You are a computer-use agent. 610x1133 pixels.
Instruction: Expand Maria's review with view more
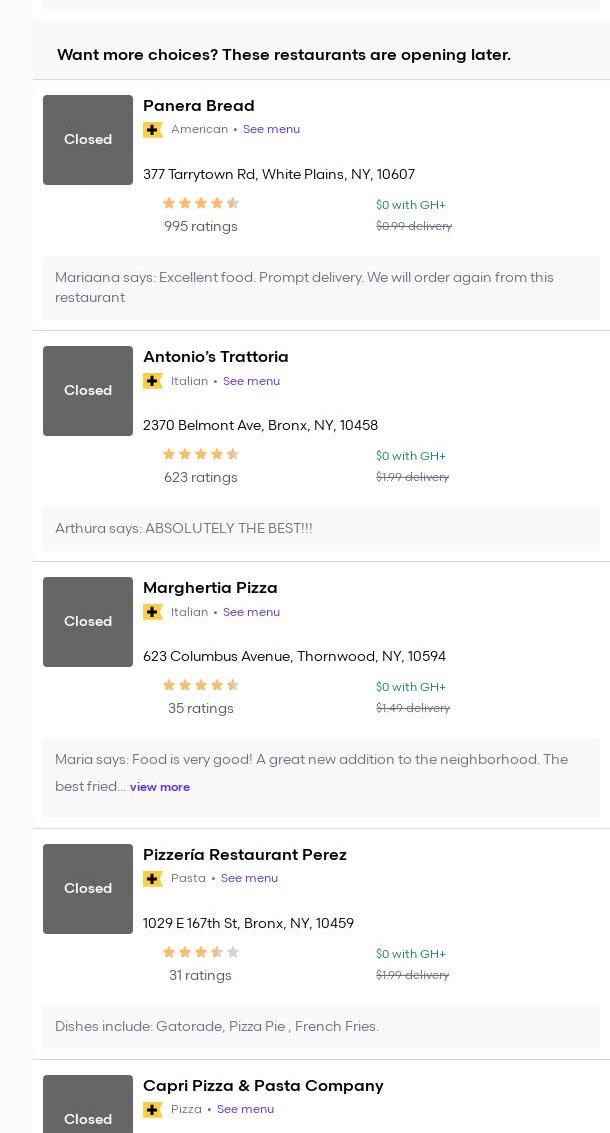pyautogui.click(x=160, y=787)
